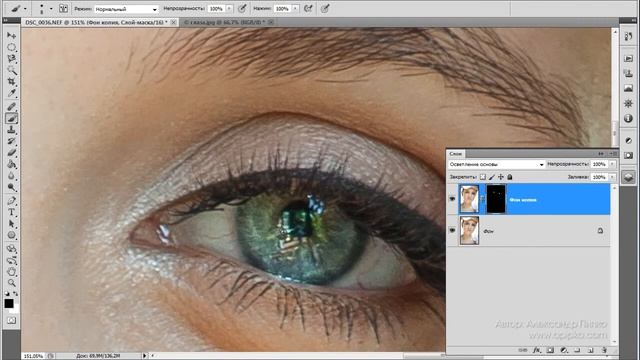The image size is (640, 360).
Task: Select the Ellipse shape tool
Action: pos(11,235)
